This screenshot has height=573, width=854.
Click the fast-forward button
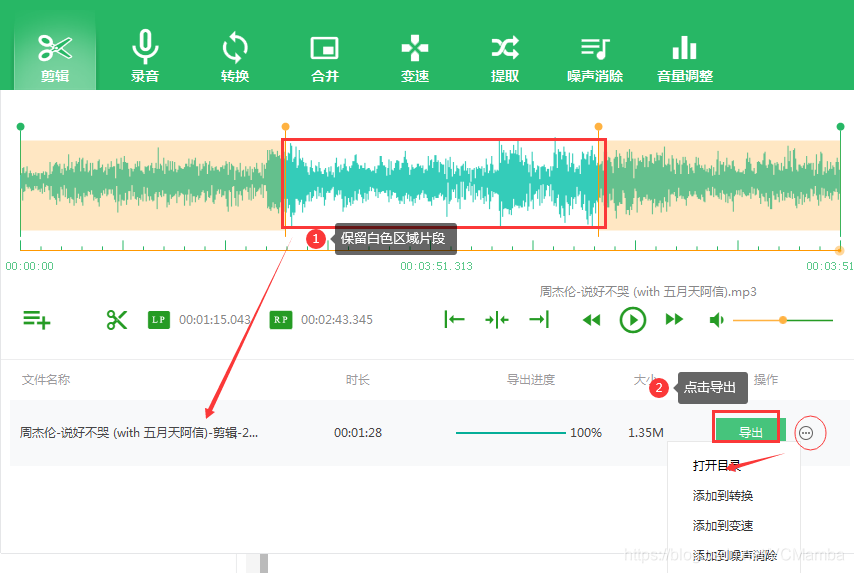(x=674, y=320)
